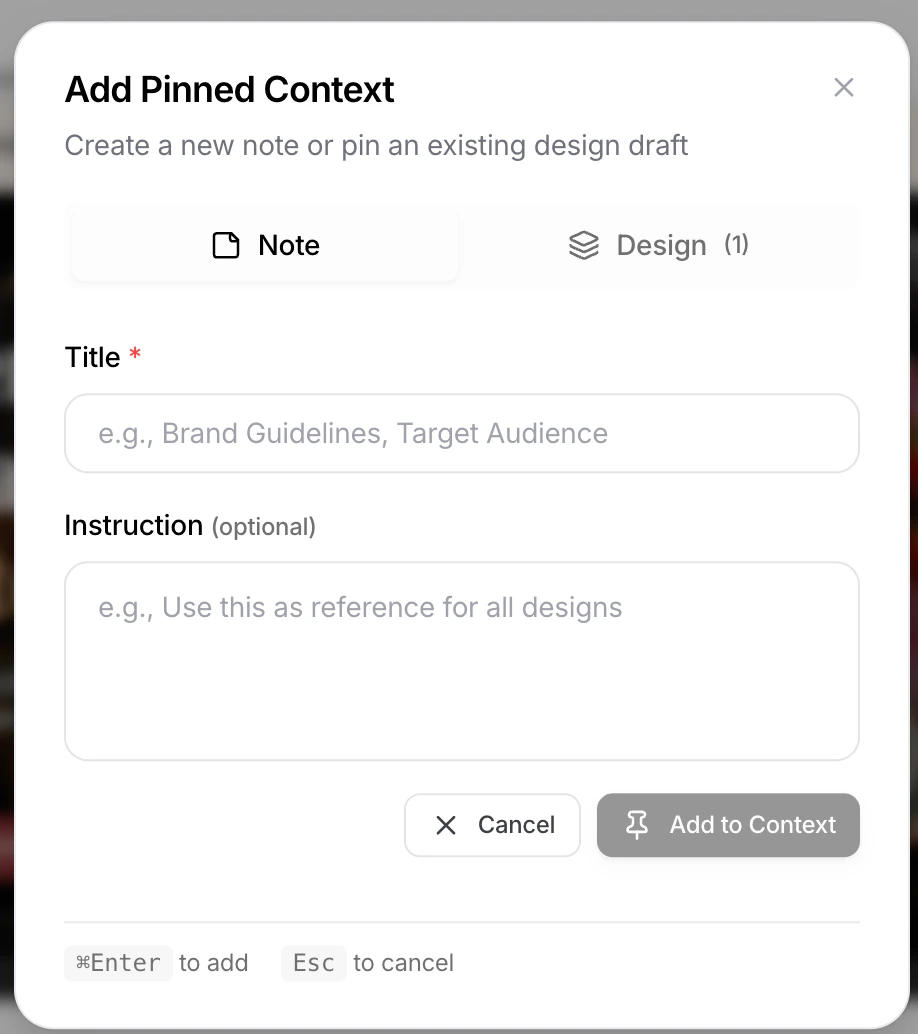
Task: Select the Note tab
Action: pyautogui.click(x=263, y=245)
